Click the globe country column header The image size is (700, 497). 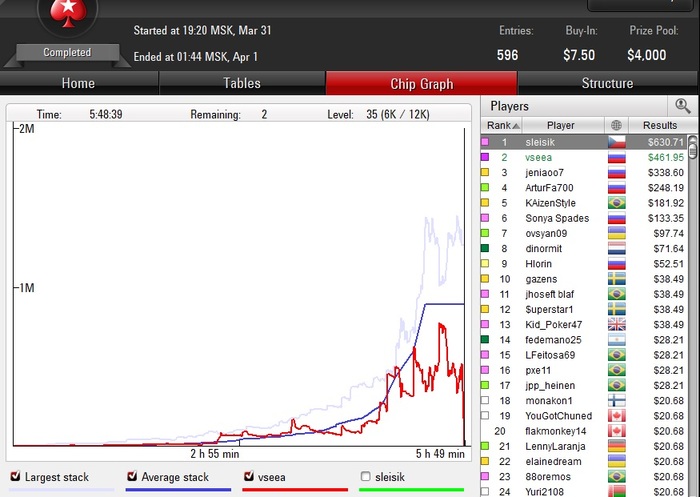click(x=616, y=125)
